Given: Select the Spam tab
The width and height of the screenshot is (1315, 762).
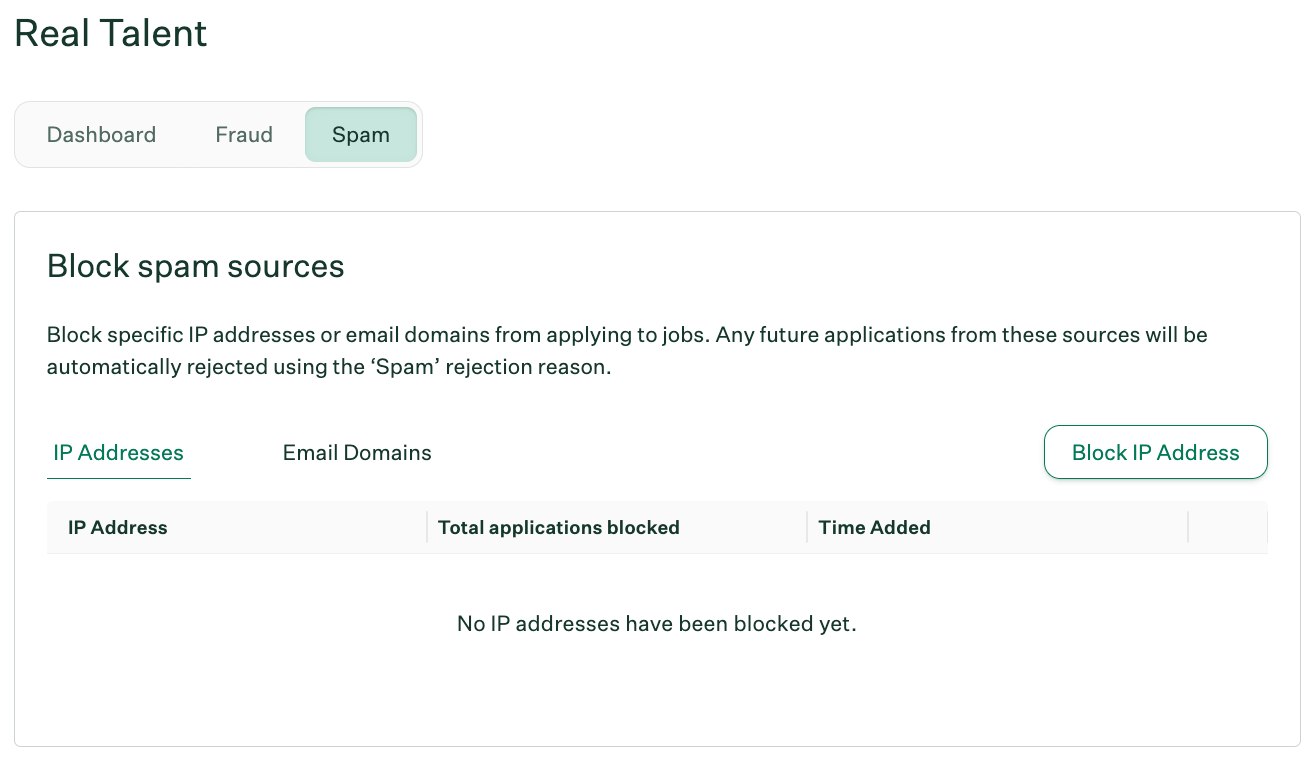Looking at the screenshot, I should click(x=361, y=135).
